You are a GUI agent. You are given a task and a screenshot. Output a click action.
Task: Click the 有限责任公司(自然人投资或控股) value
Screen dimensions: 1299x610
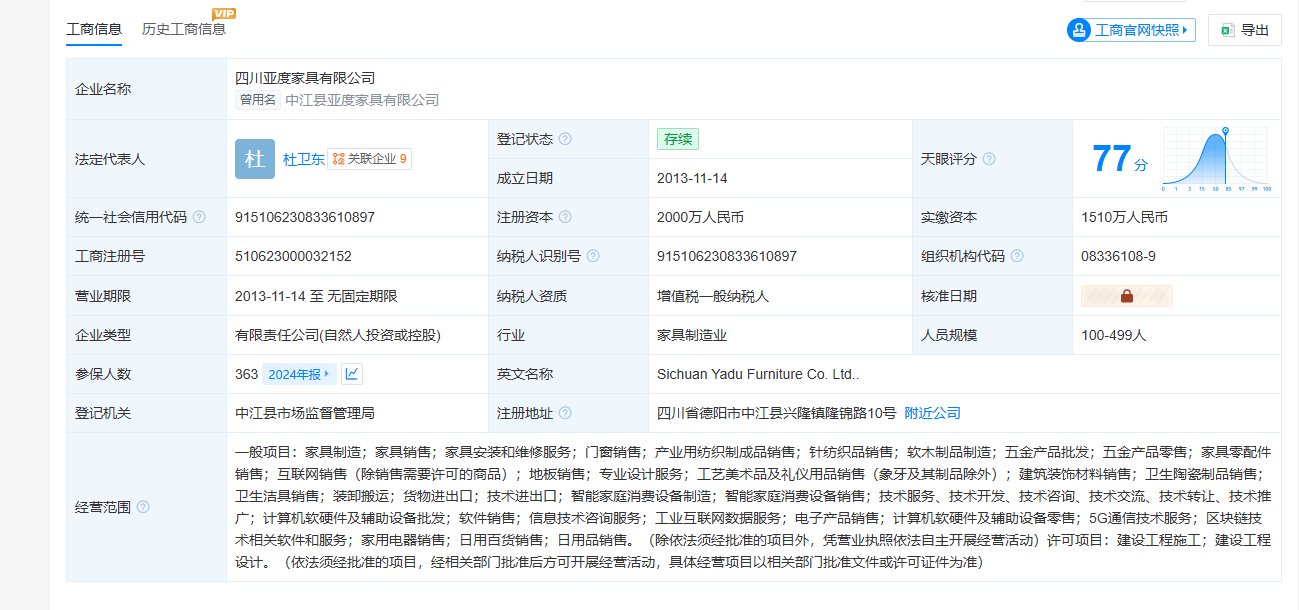338,335
